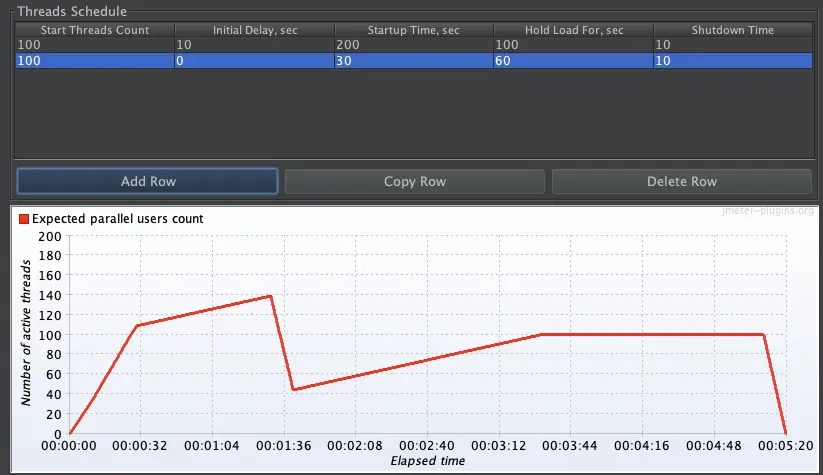Click the 00:03:44 time axis tick label
The height and width of the screenshot is (475, 823).
pos(569,446)
